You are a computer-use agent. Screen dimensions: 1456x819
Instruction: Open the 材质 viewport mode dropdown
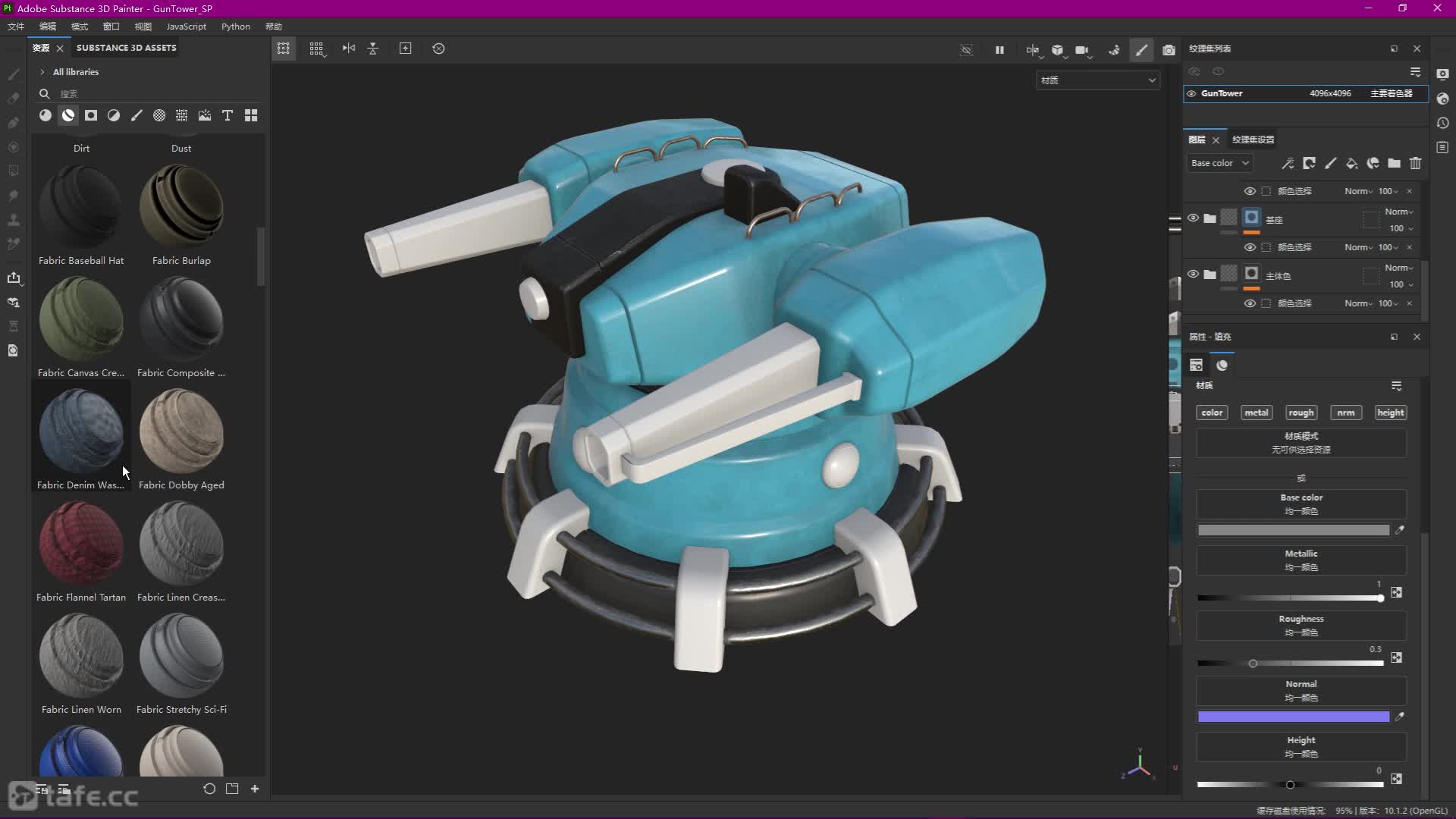(x=1097, y=80)
